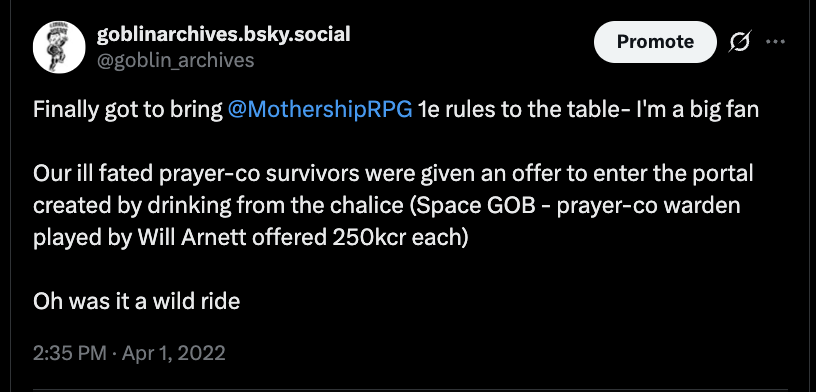Click the goblin profile avatar picture
Viewport: 816px width, 392px height.
[59, 47]
